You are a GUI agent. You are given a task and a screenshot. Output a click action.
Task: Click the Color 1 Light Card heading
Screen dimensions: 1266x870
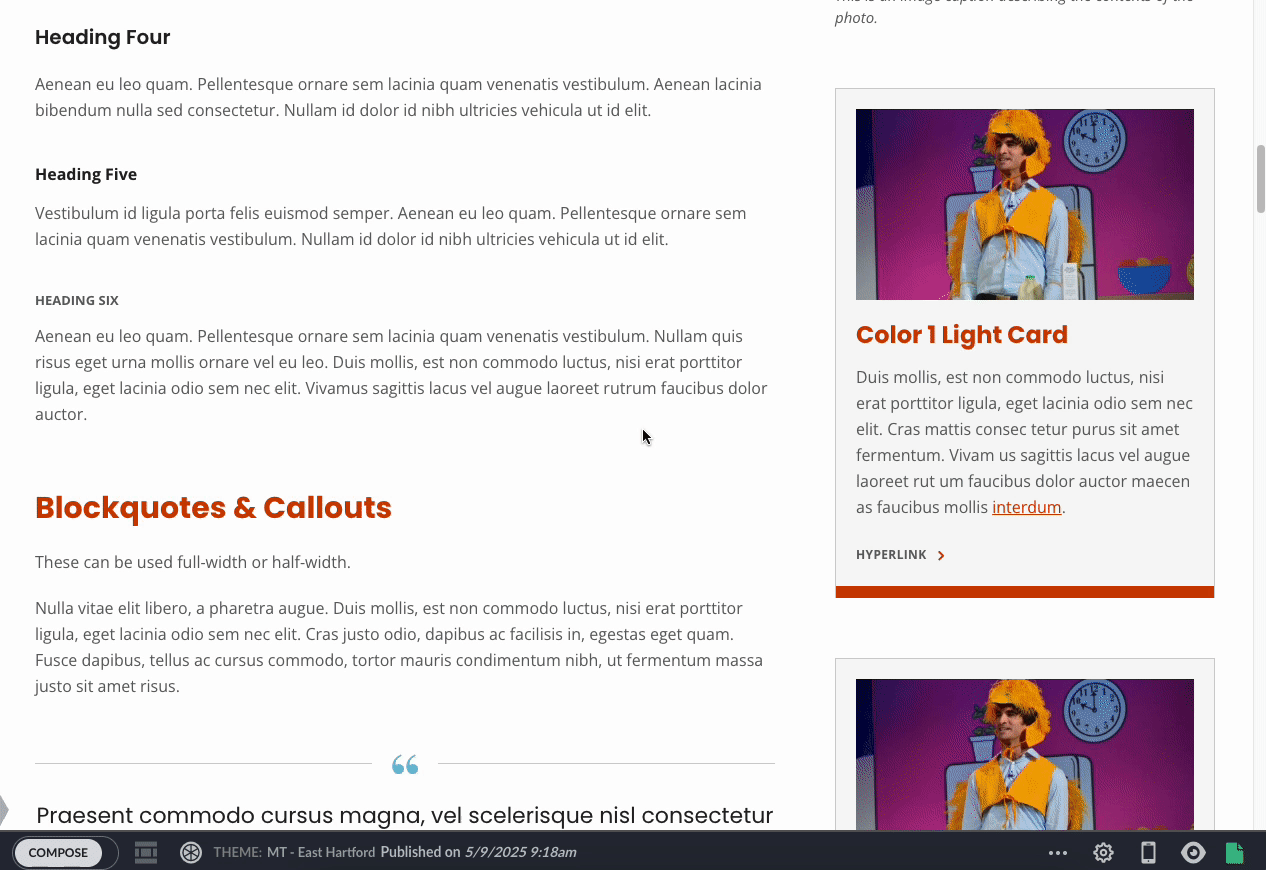pyautogui.click(x=962, y=335)
